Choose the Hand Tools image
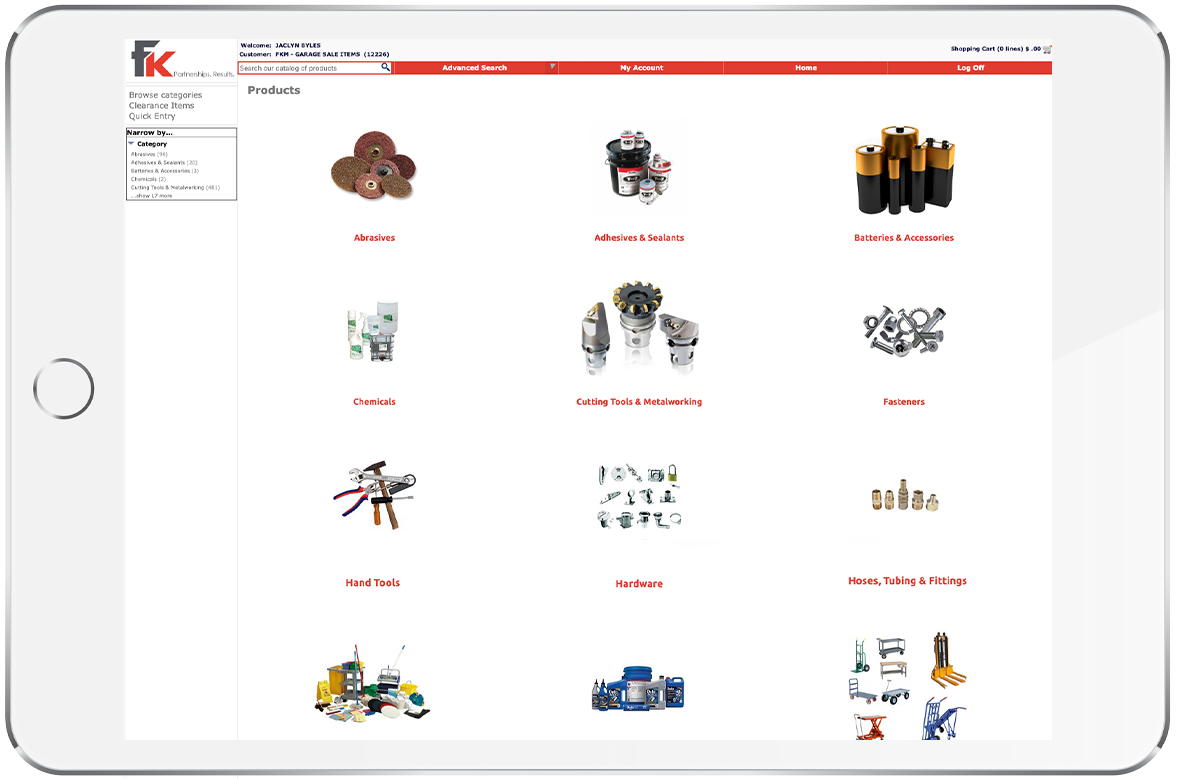 pyautogui.click(x=374, y=496)
